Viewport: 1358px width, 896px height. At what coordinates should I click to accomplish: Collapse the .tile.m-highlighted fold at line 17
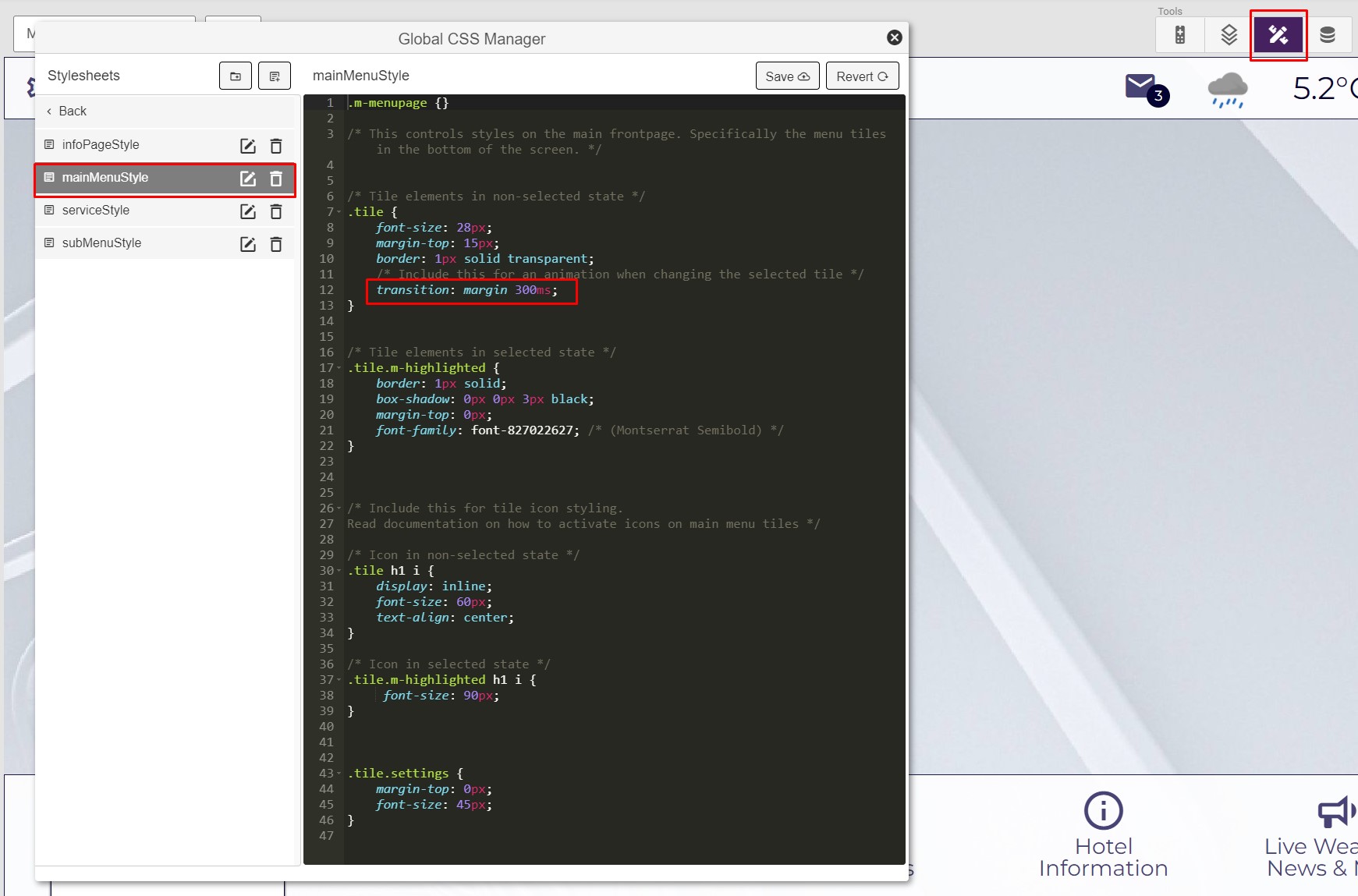[339, 368]
